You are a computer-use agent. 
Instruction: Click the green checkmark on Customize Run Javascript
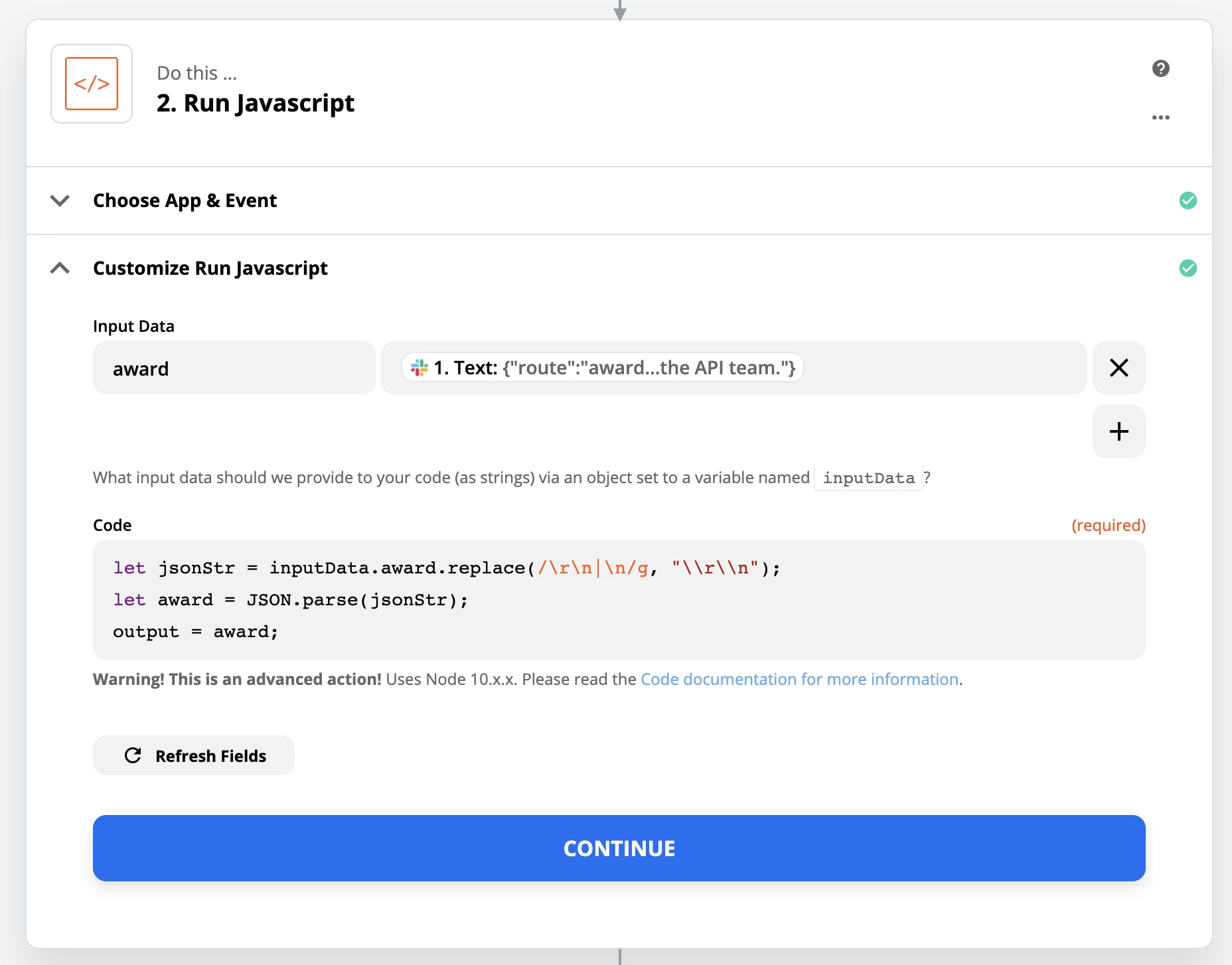(1188, 268)
